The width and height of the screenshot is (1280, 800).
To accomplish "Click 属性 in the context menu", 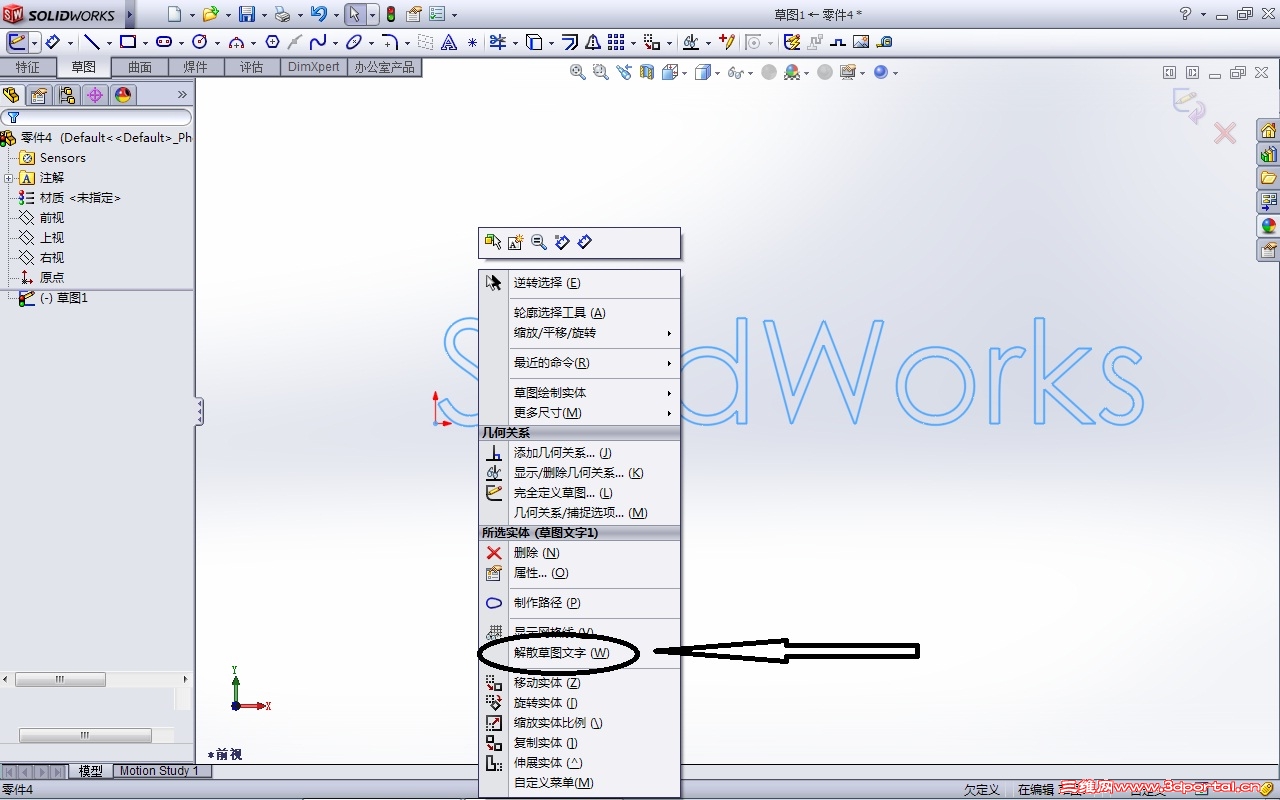I will (x=537, y=572).
